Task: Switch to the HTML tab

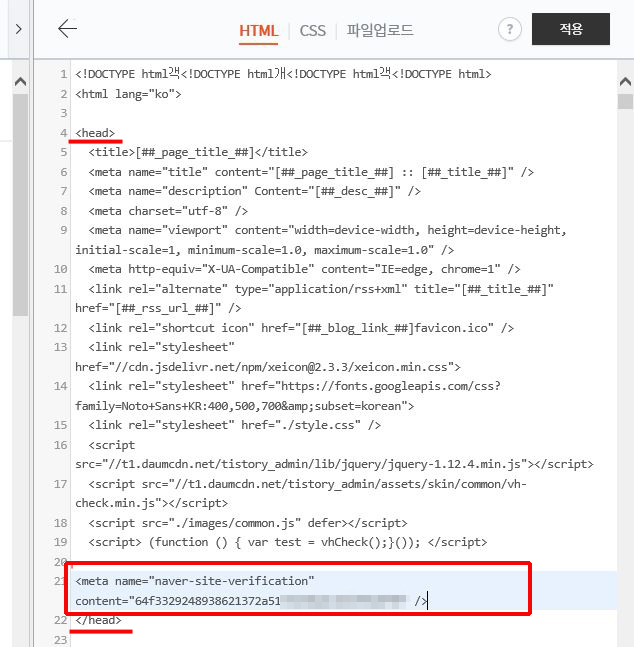Action: pyautogui.click(x=258, y=31)
